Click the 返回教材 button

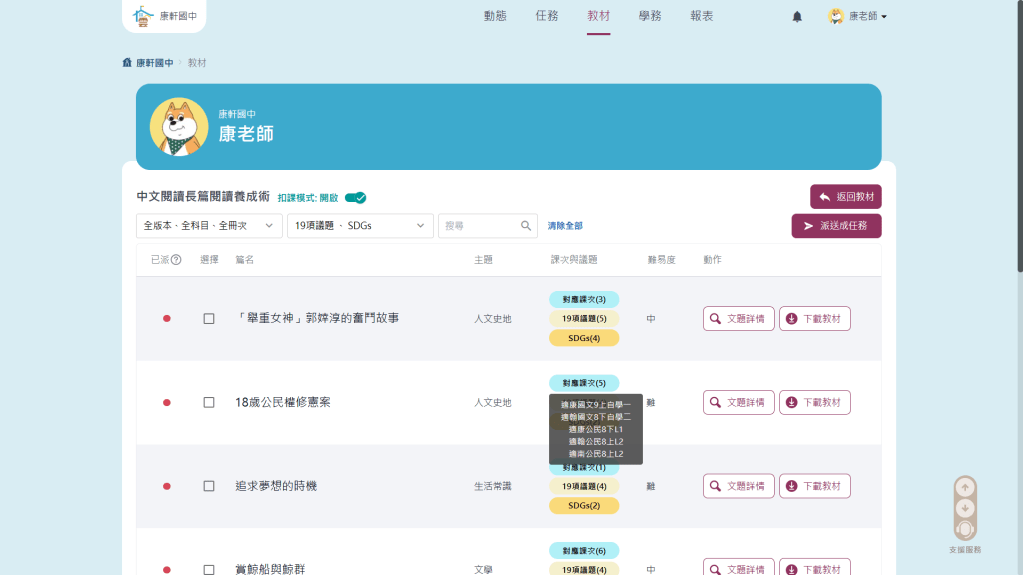(x=845, y=197)
